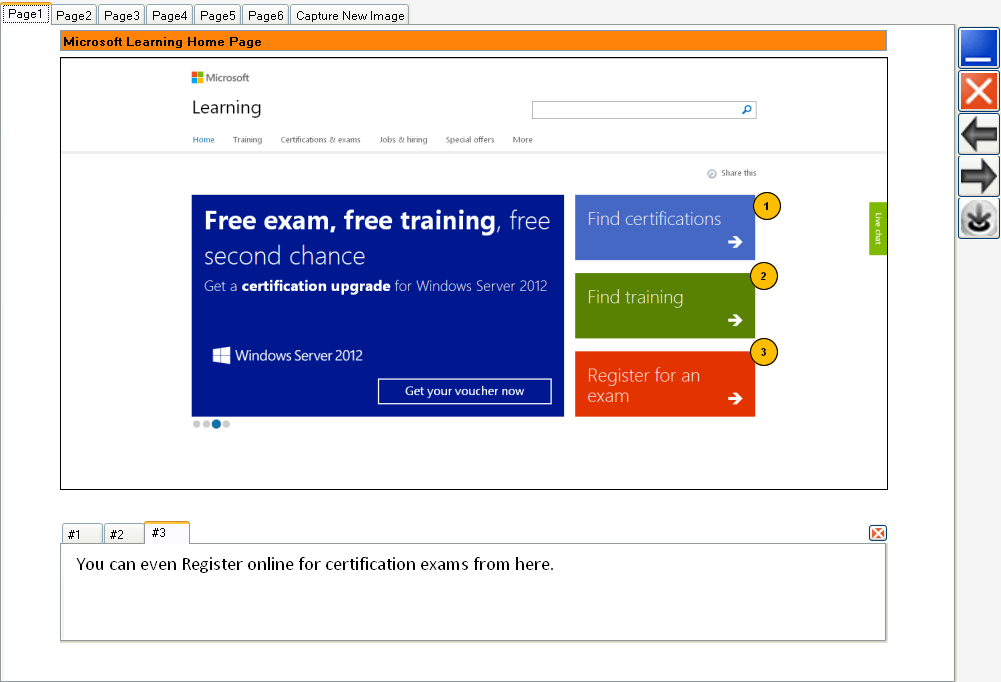
Task: Expand the More navigation menu
Action: point(522,139)
